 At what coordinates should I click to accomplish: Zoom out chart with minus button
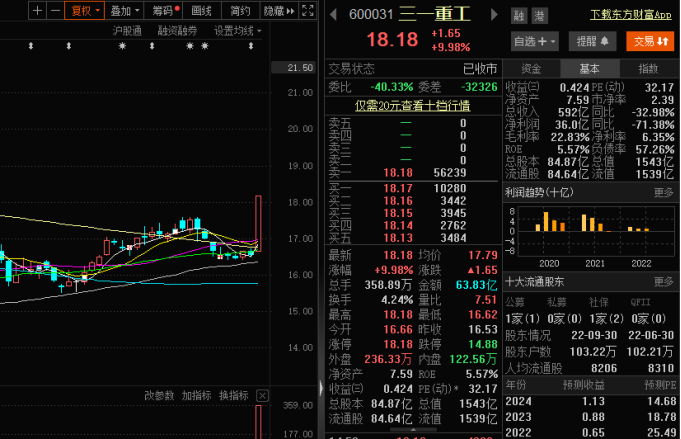pos(55,11)
